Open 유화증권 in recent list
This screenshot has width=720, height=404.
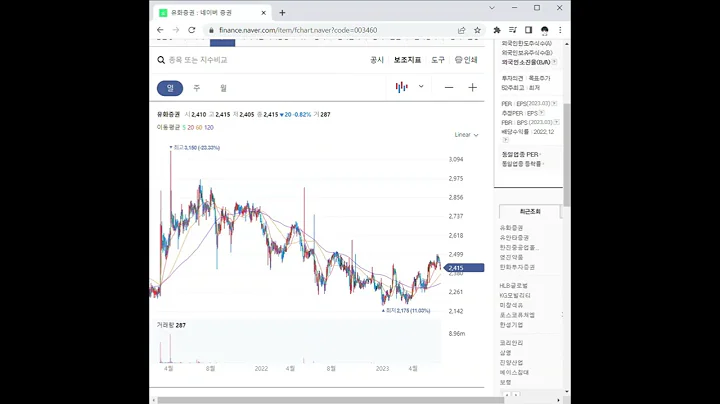pos(512,228)
